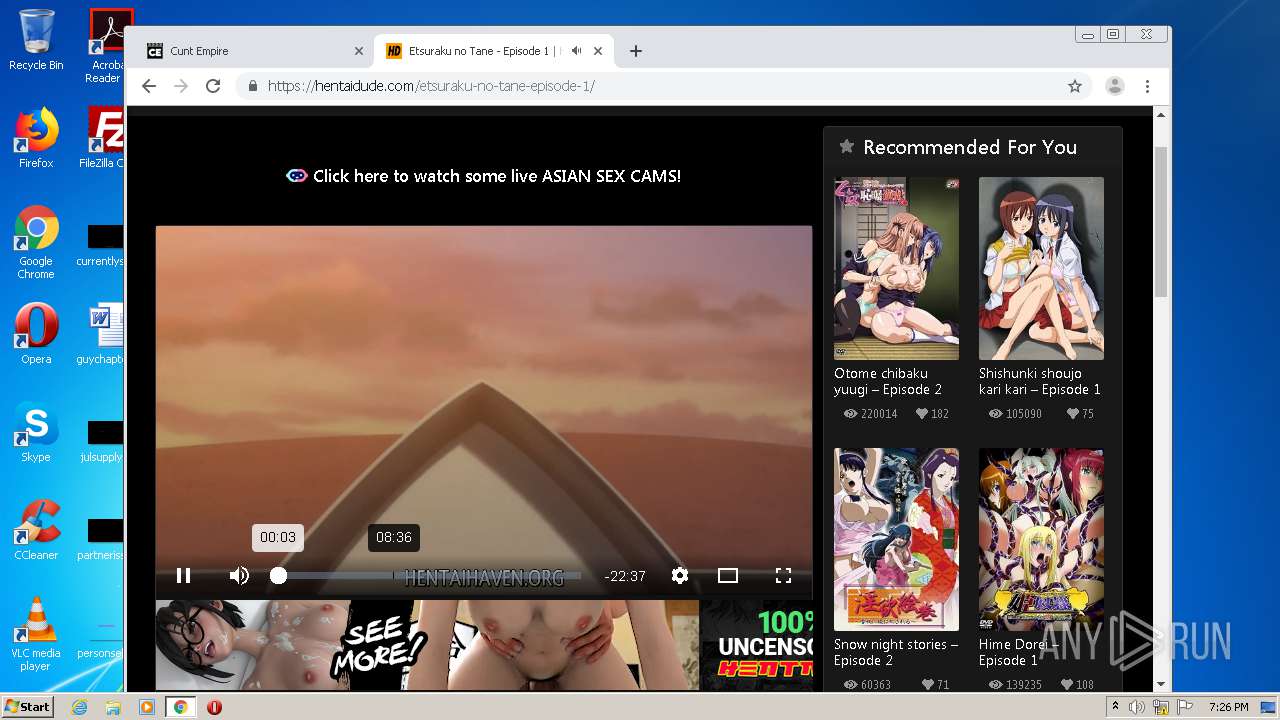Open the Chrome profile avatar

coord(1115,86)
